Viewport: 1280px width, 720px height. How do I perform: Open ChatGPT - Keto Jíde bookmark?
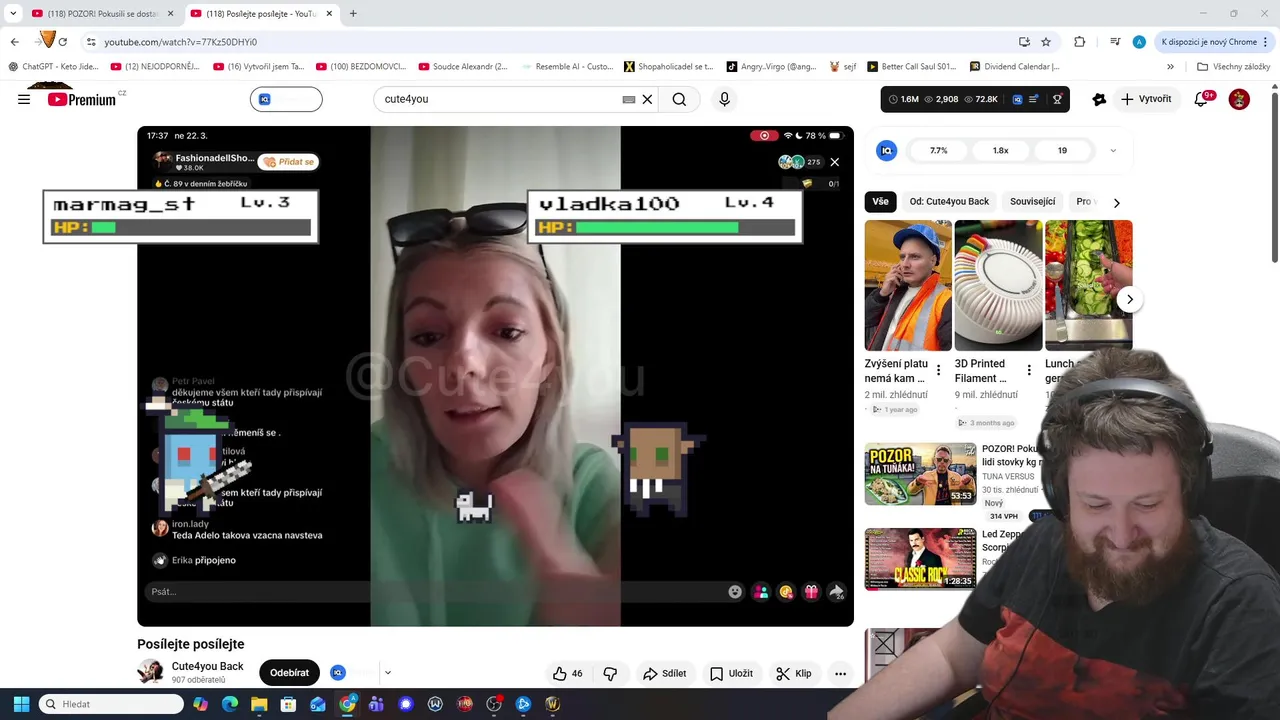[53, 67]
